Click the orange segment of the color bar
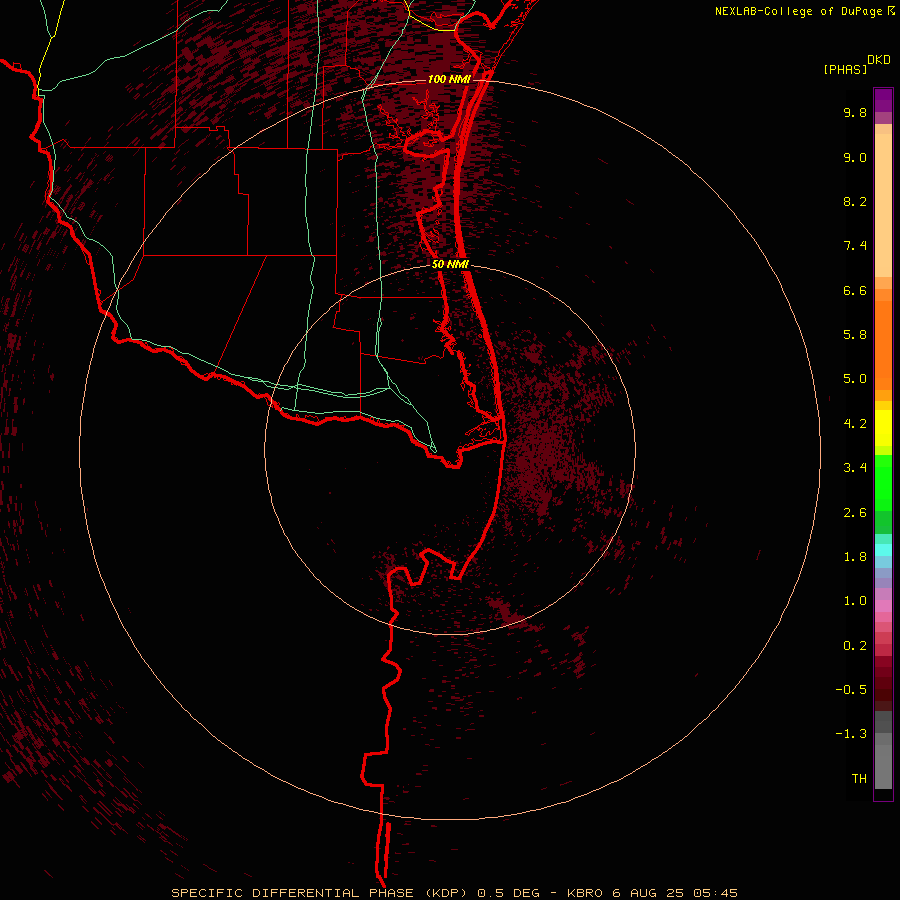The height and width of the screenshot is (900, 900). (x=883, y=344)
